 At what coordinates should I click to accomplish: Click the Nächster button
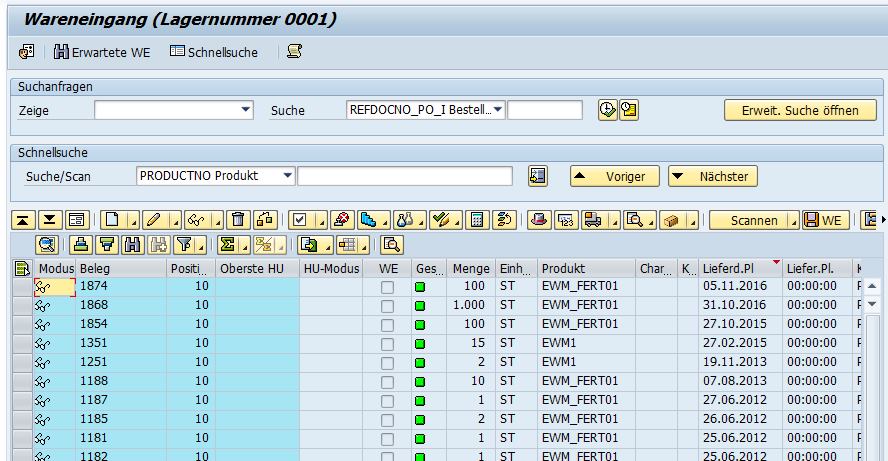[714, 177]
